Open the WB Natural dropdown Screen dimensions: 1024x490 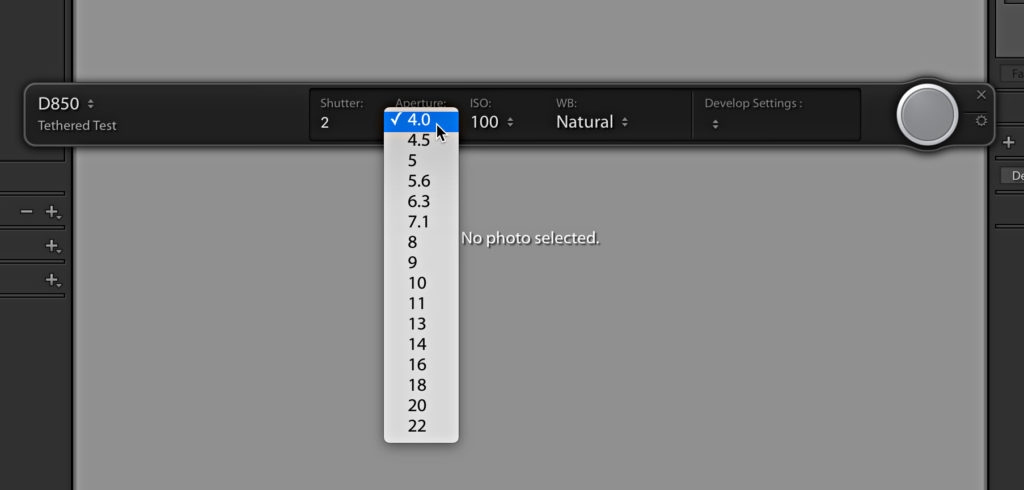[x=592, y=122]
